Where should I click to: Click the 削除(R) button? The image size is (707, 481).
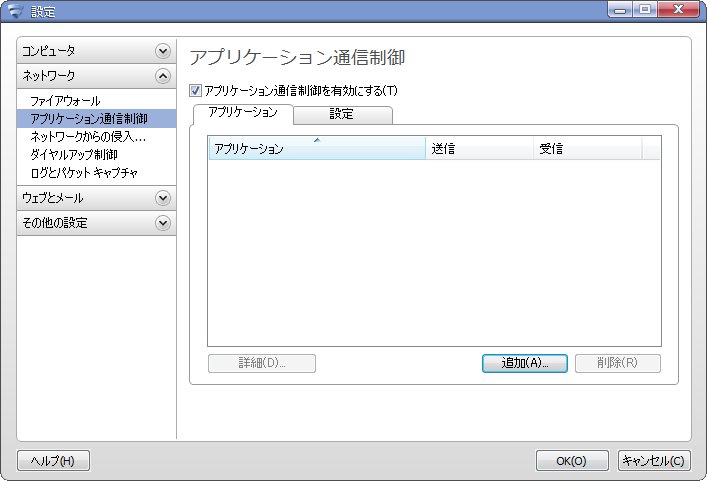point(618,363)
